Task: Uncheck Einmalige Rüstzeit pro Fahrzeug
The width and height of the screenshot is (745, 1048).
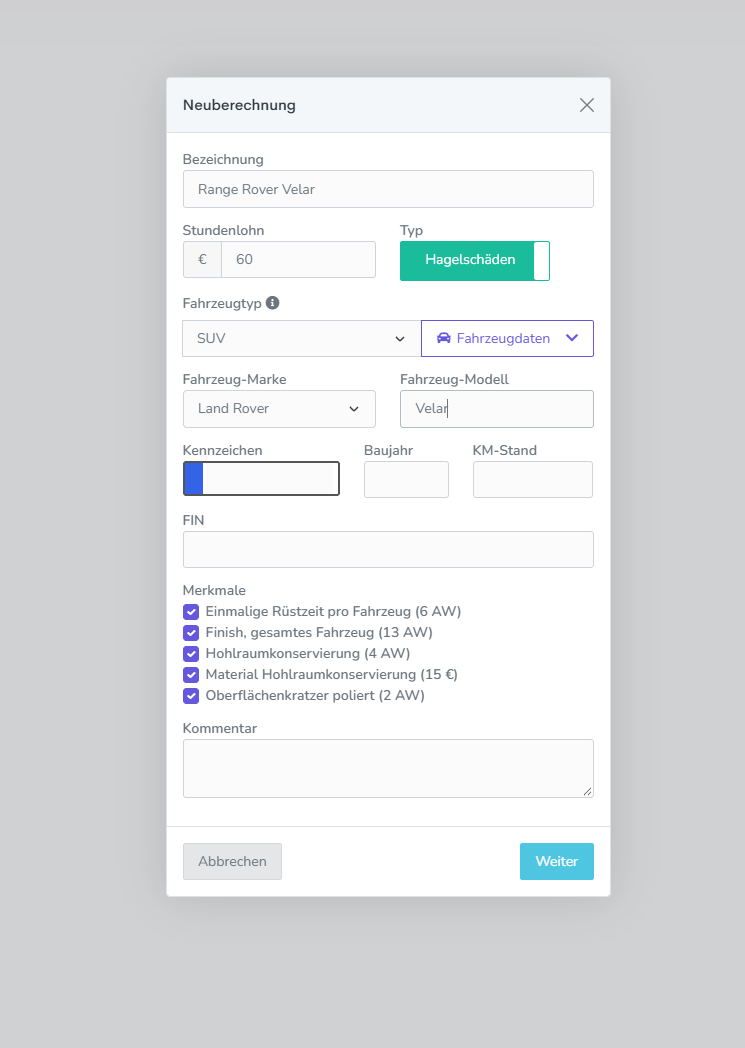Action: pyautogui.click(x=191, y=612)
